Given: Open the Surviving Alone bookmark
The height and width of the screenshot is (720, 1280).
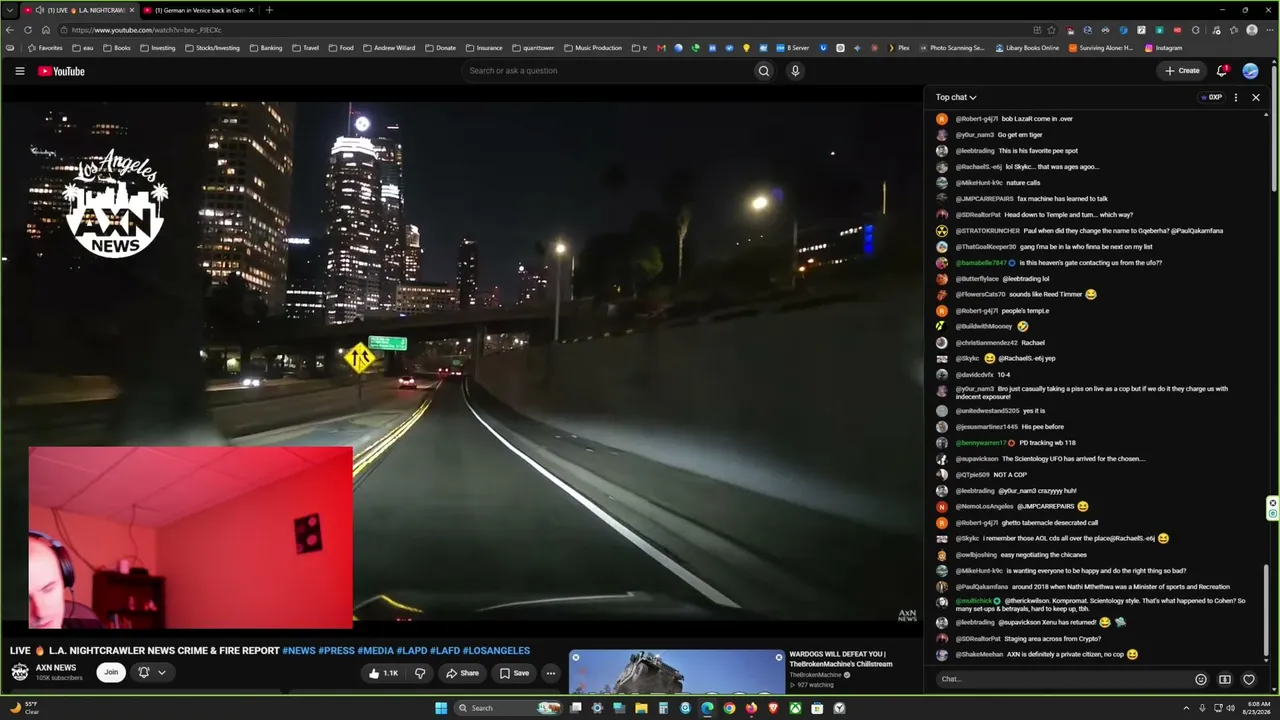Looking at the screenshot, I should (x=1102, y=48).
